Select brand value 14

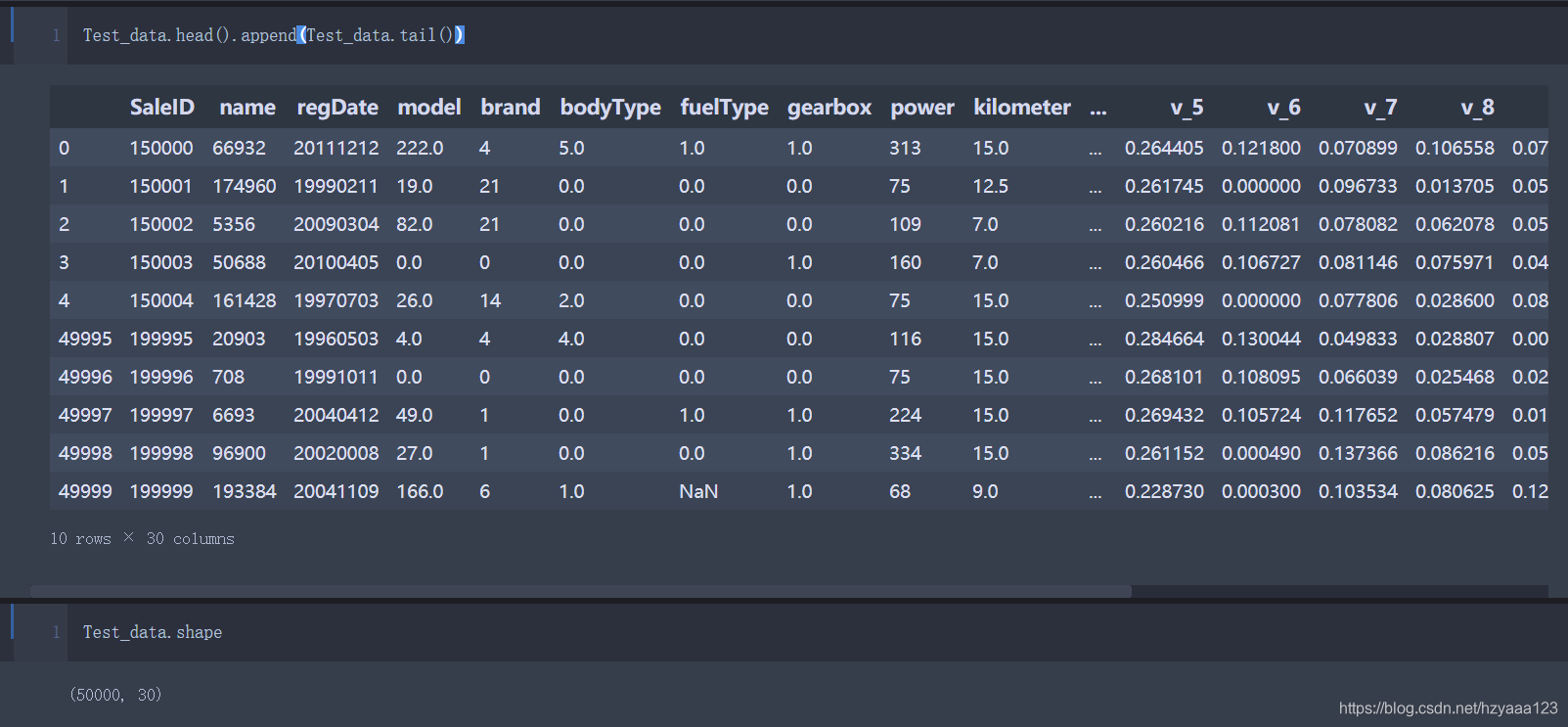(x=490, y=300)
